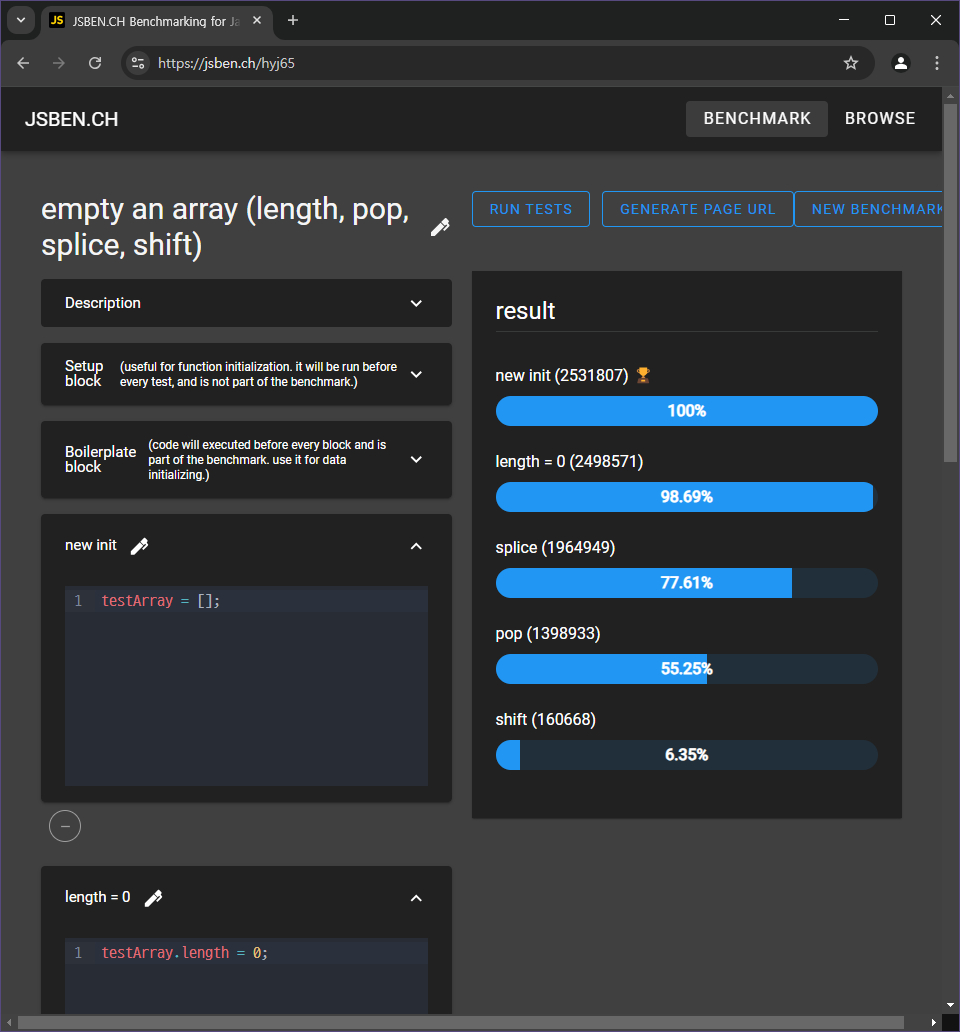Screen dimensions: 960x1032
Task: Collapse the 'length = 0' code block
Action: [x=416, y=898]
